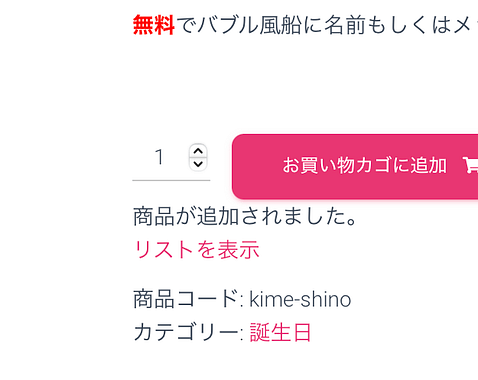Select the product code kime-shino text
This screenshot has width=478, height=380.
tap(300, 299)
